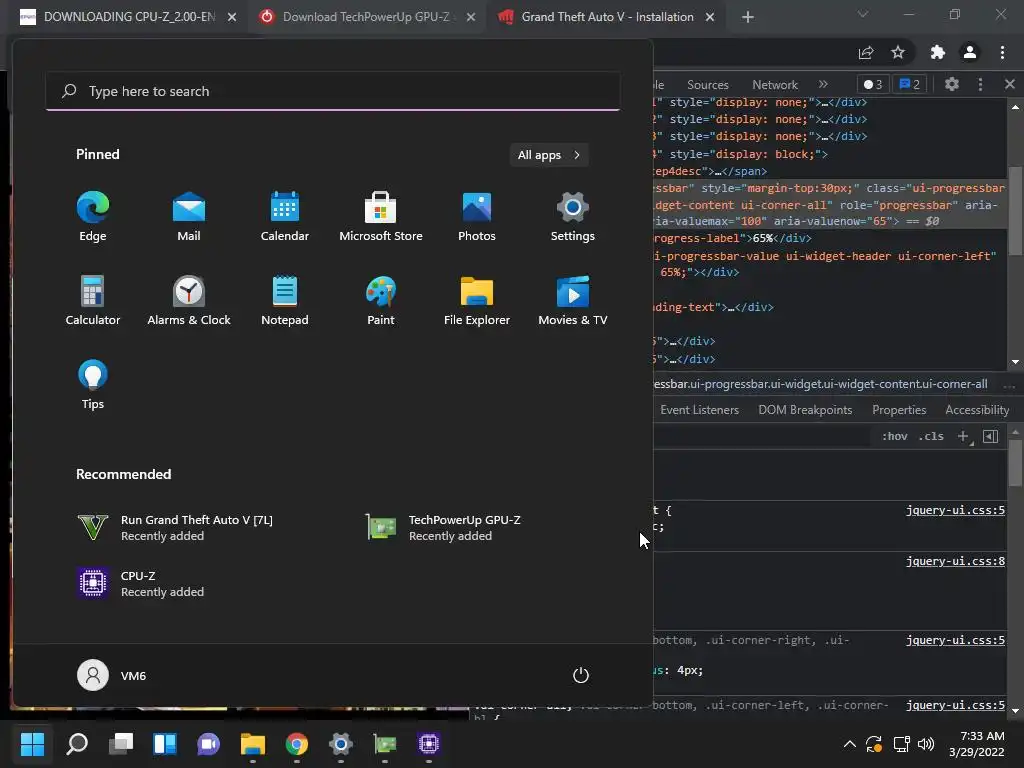Image resolution: width=1024 pixels, height=768 pixels.
Task: Switch to DevTools Sources tab
Action: 707,85
